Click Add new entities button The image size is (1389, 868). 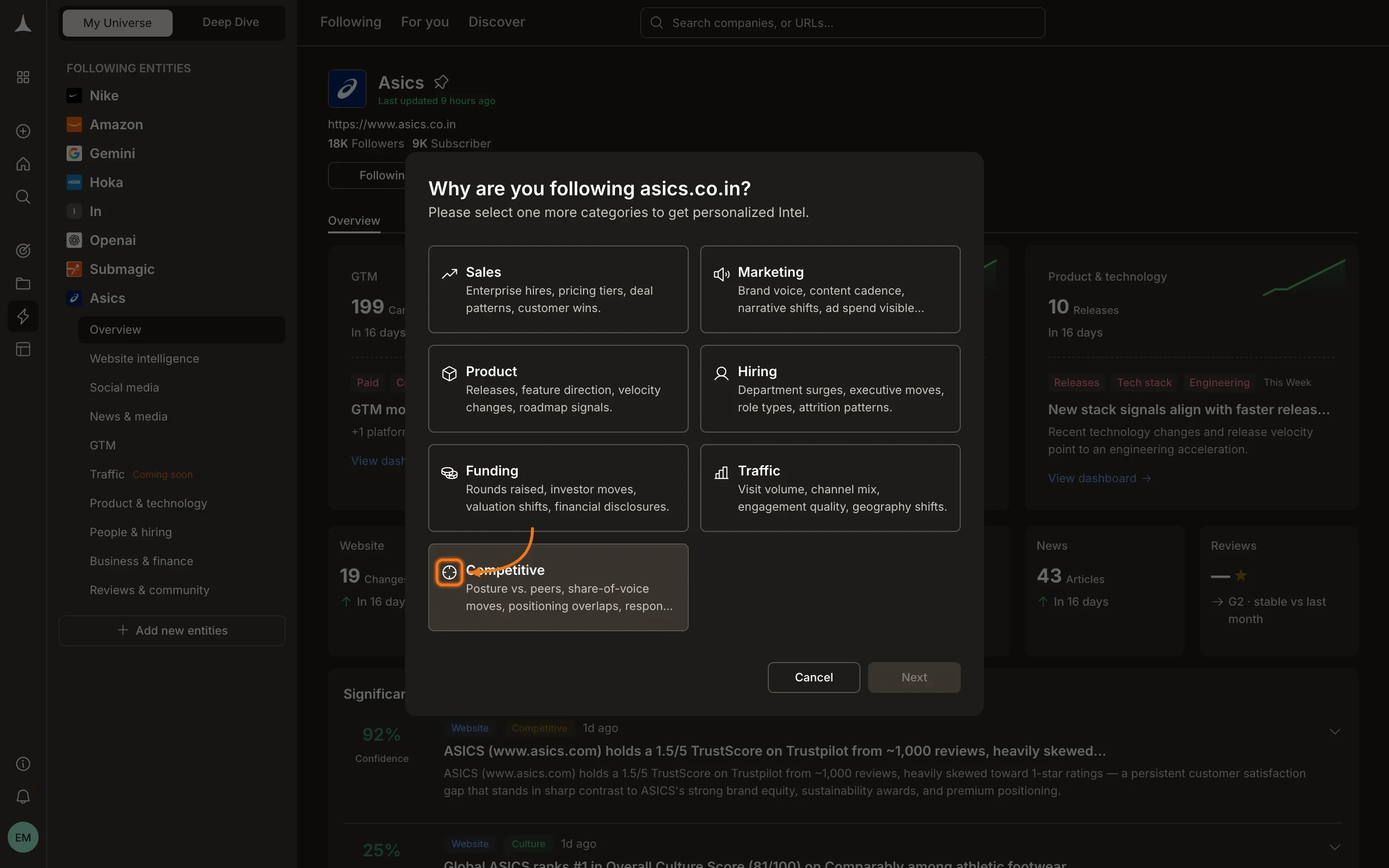[x=172, y=630]
